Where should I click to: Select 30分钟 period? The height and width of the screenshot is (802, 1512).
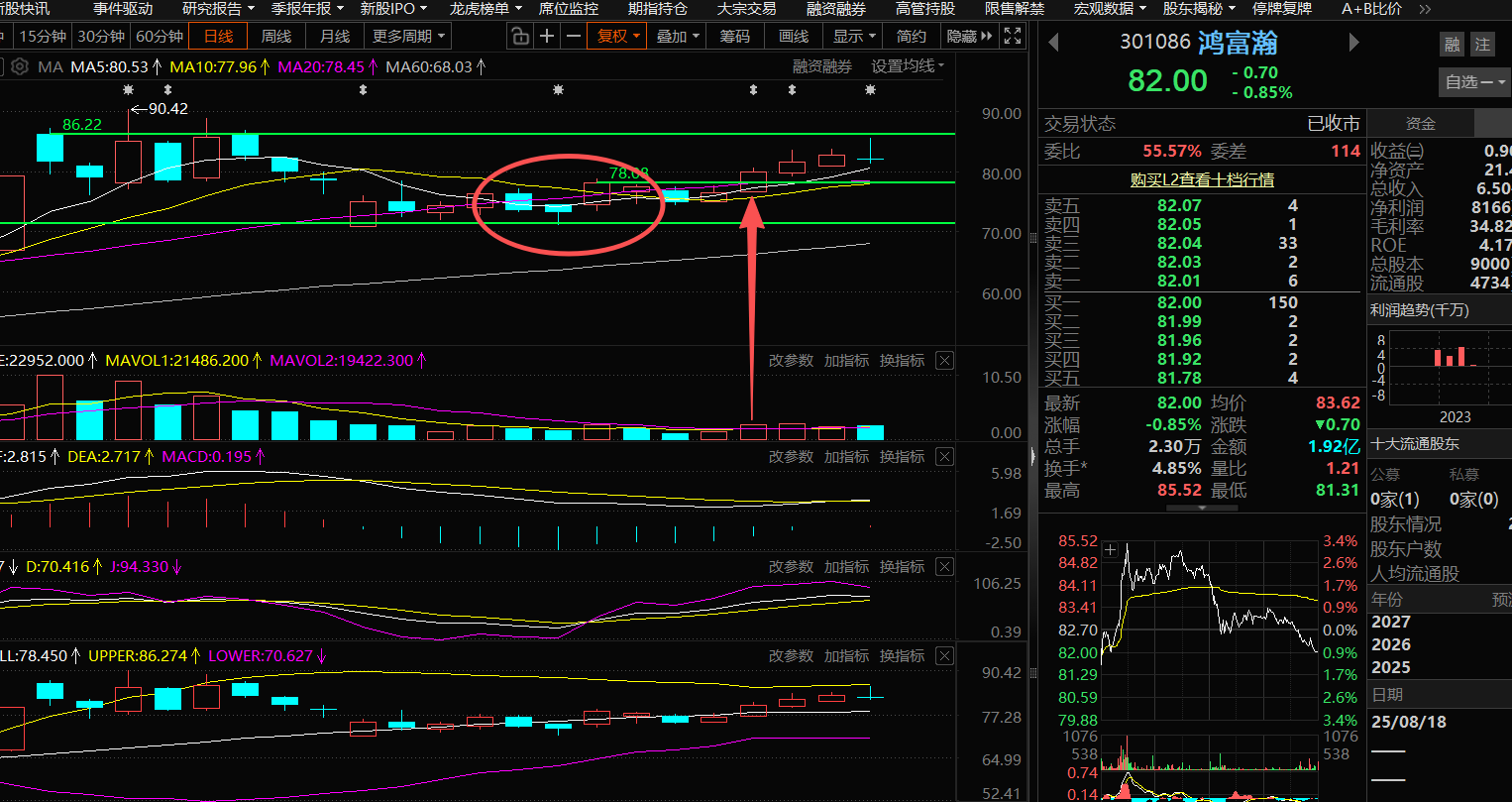click(101, 37)
